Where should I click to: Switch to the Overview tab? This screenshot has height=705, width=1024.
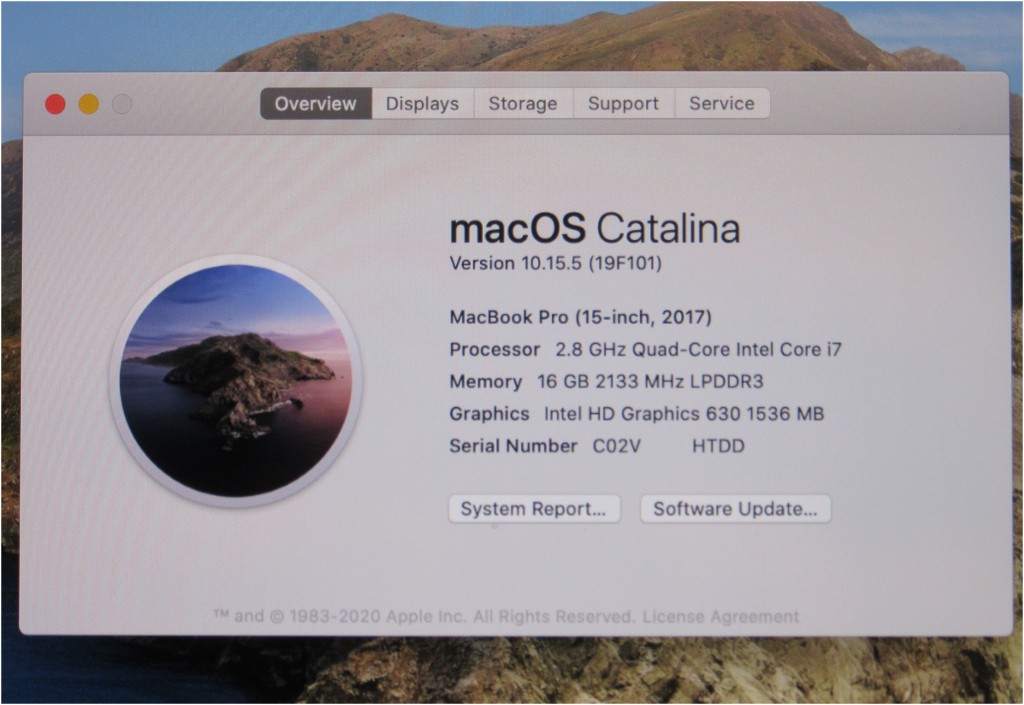[316, 104]
